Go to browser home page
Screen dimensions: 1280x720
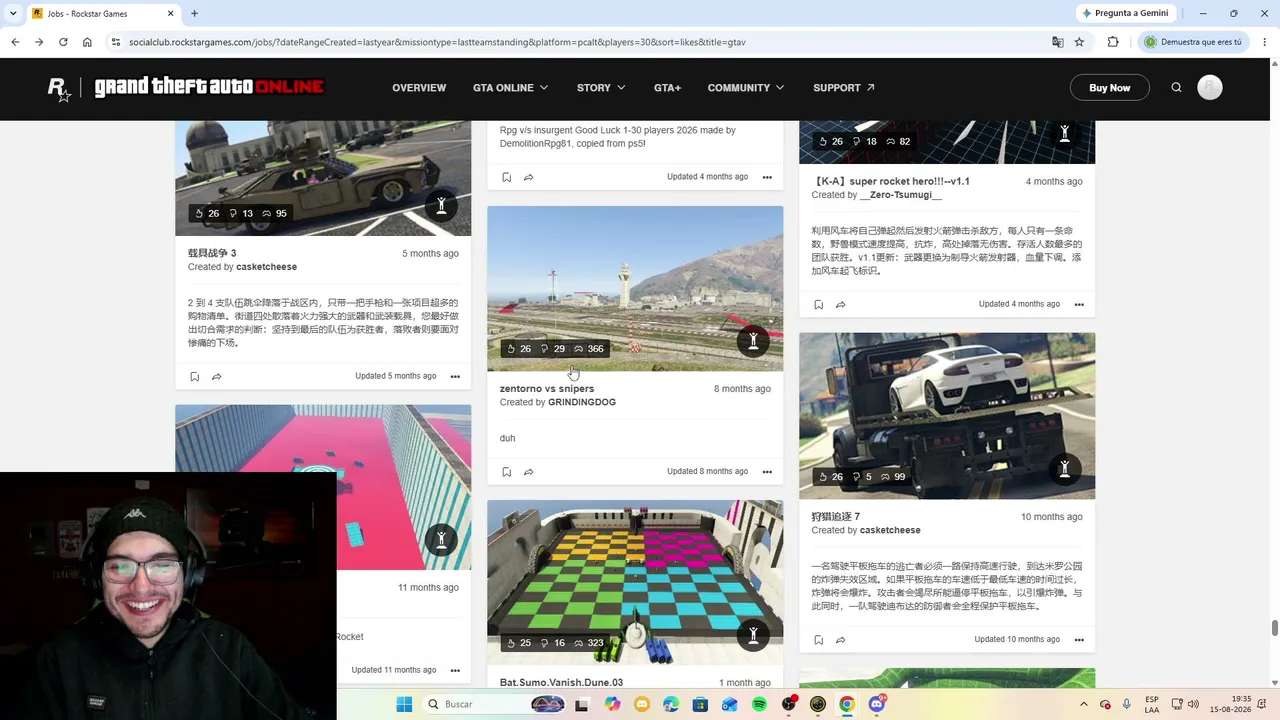(87, 42)
